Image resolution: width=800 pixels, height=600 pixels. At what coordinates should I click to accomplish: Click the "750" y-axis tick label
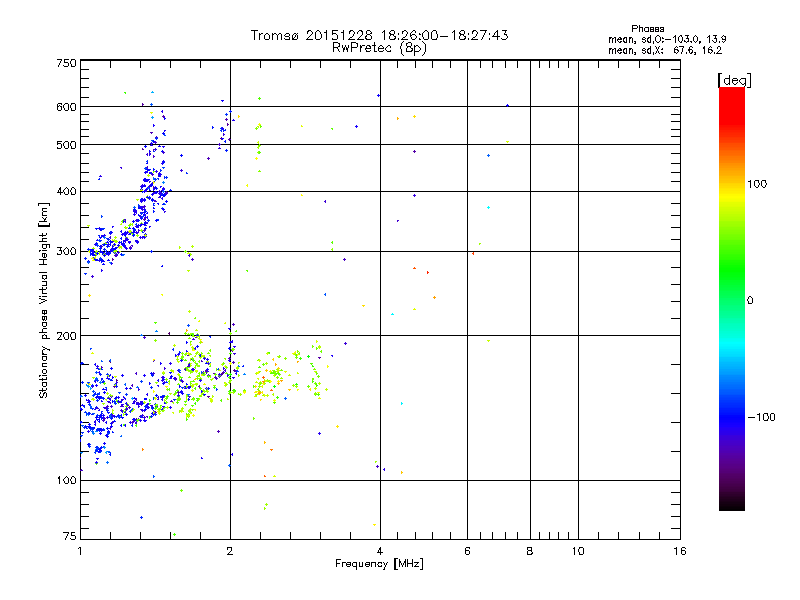[x=66, y=63]
